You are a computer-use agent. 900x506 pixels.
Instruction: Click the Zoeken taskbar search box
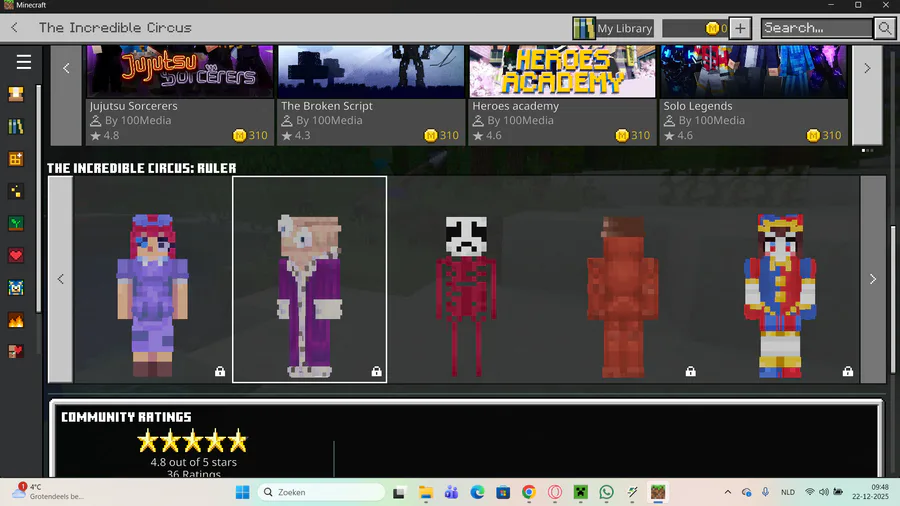[321, 492]
